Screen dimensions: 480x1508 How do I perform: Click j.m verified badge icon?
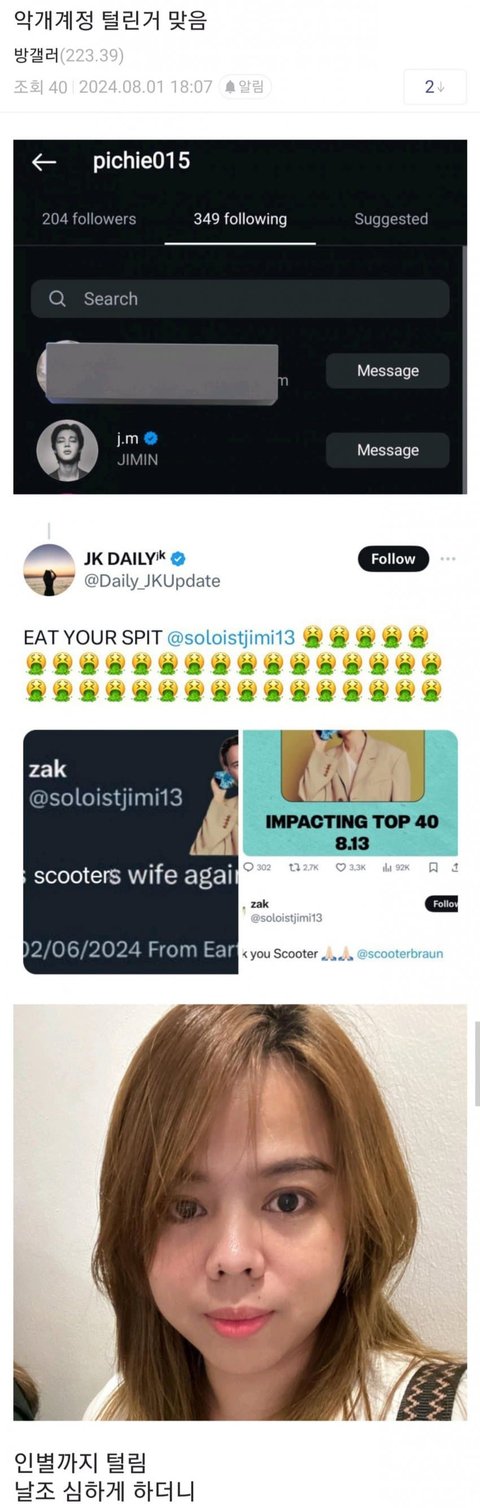[151, 437]
